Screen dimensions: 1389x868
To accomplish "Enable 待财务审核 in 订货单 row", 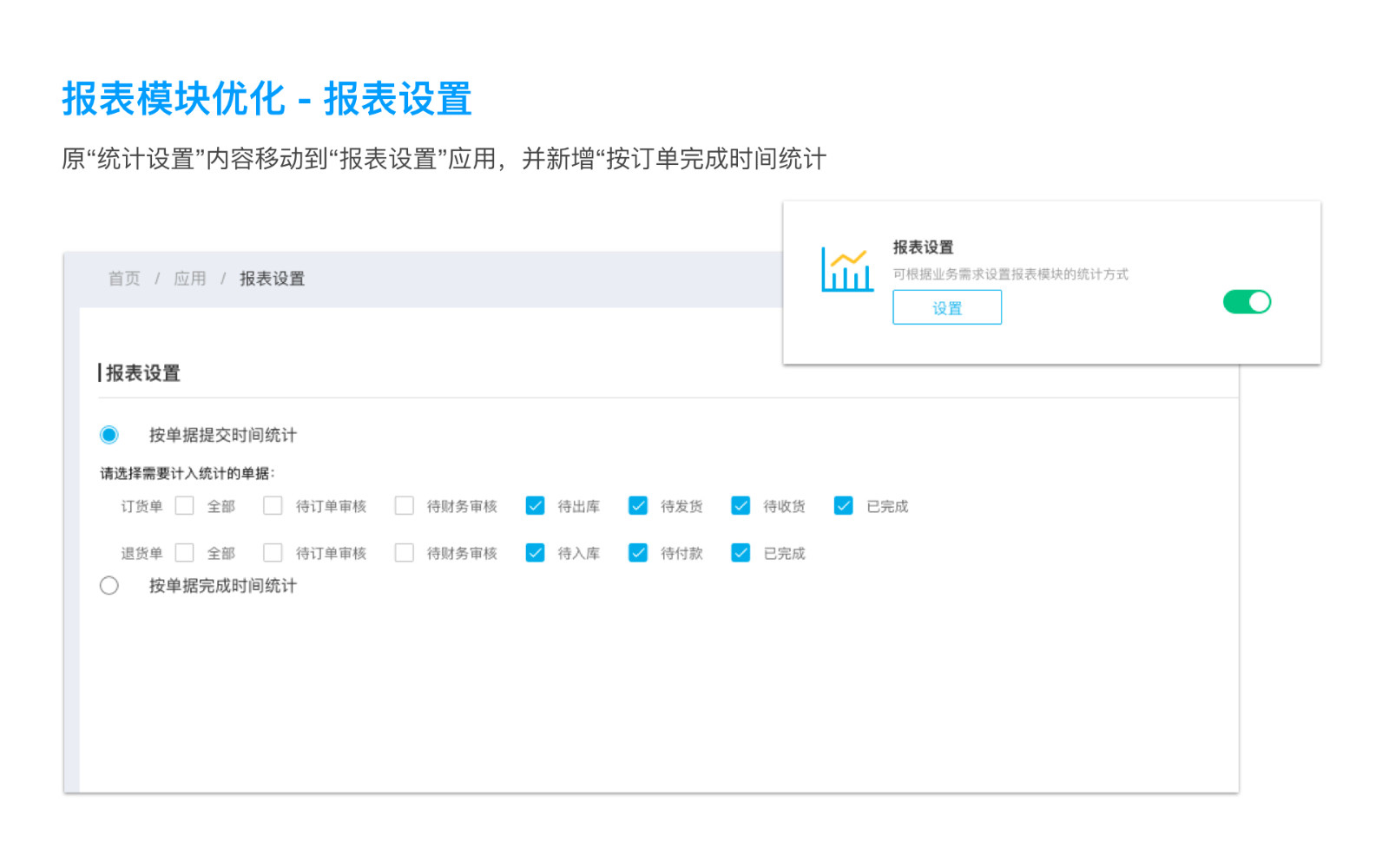I will 404,506.
